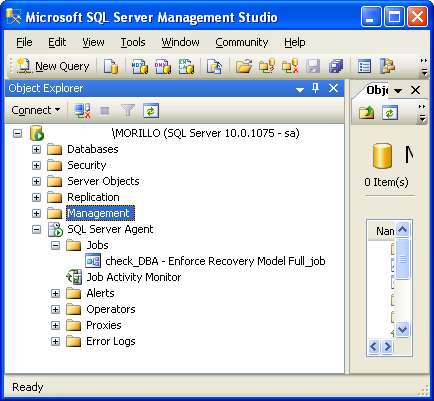Viewport: 434px width, 401px height.
Task: Click the Database Engine Query icon
Action: [111, 66]
